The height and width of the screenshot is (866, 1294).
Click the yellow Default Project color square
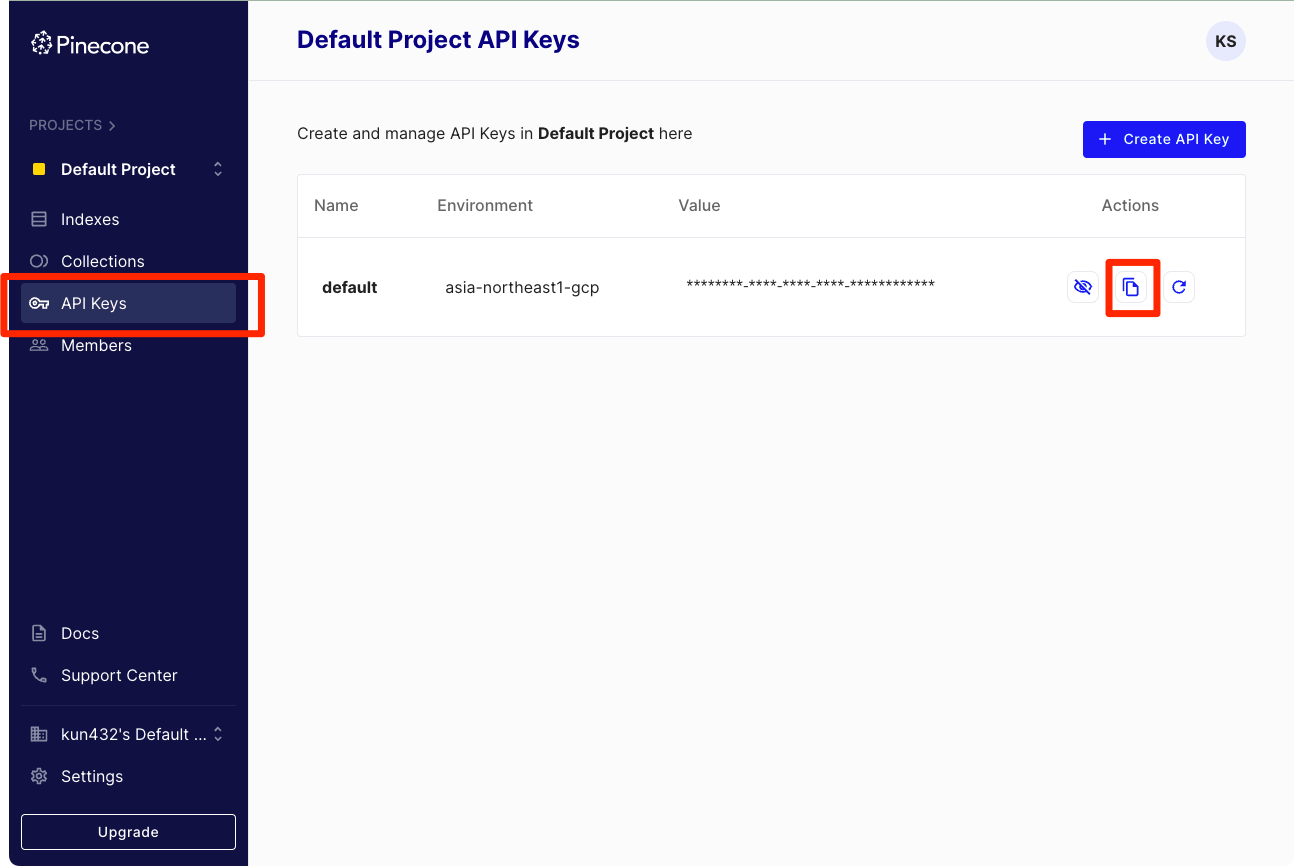tap(39, 169)
